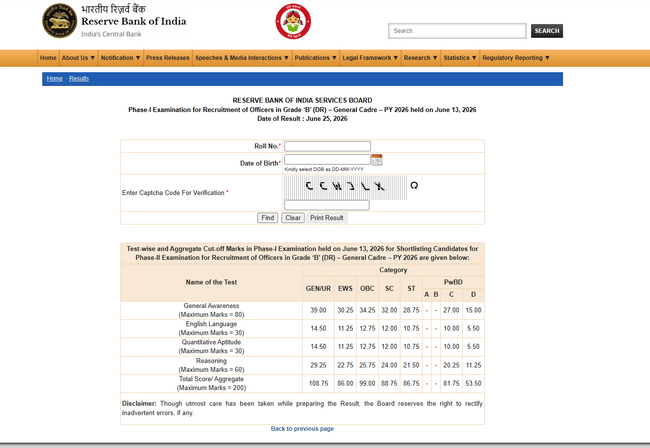
Task: Click the Reserve Bank of India emblem logo
Action: [x=60, y=21]
